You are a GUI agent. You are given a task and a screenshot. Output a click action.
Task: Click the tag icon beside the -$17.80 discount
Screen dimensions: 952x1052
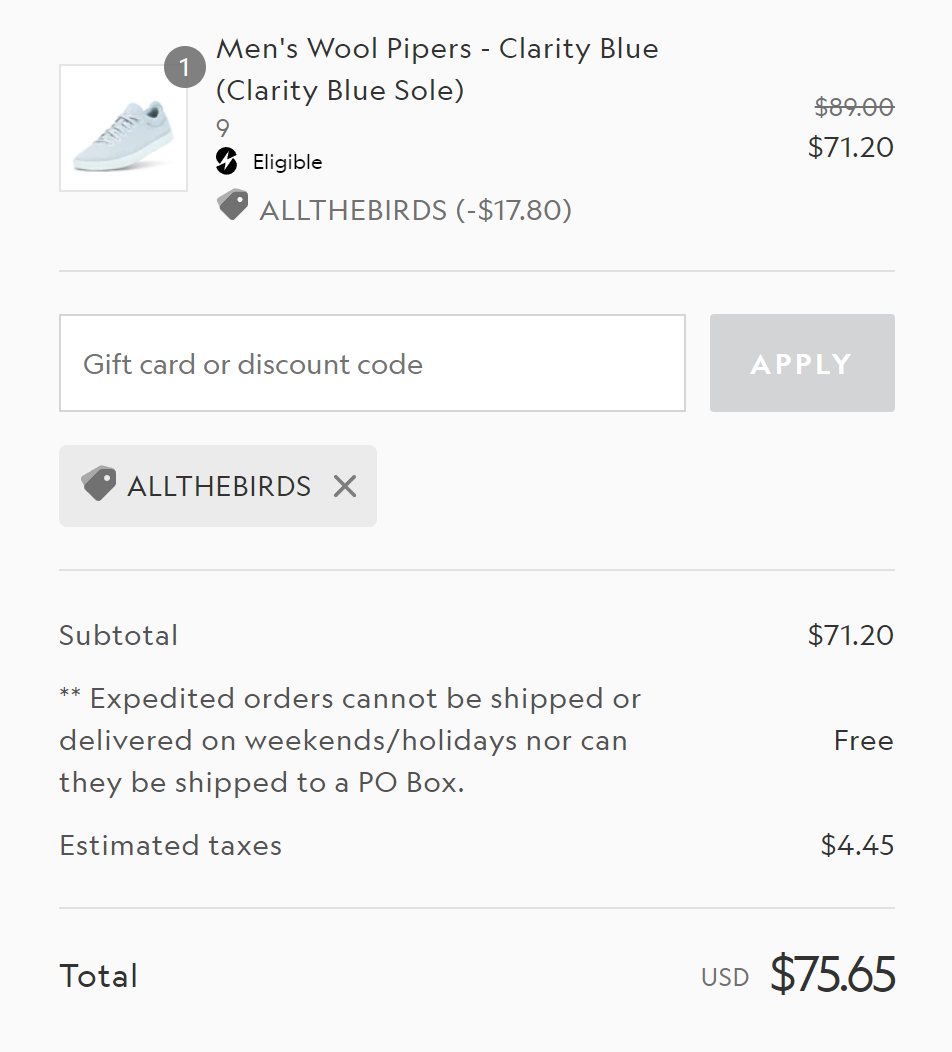(x=232, y=205)
